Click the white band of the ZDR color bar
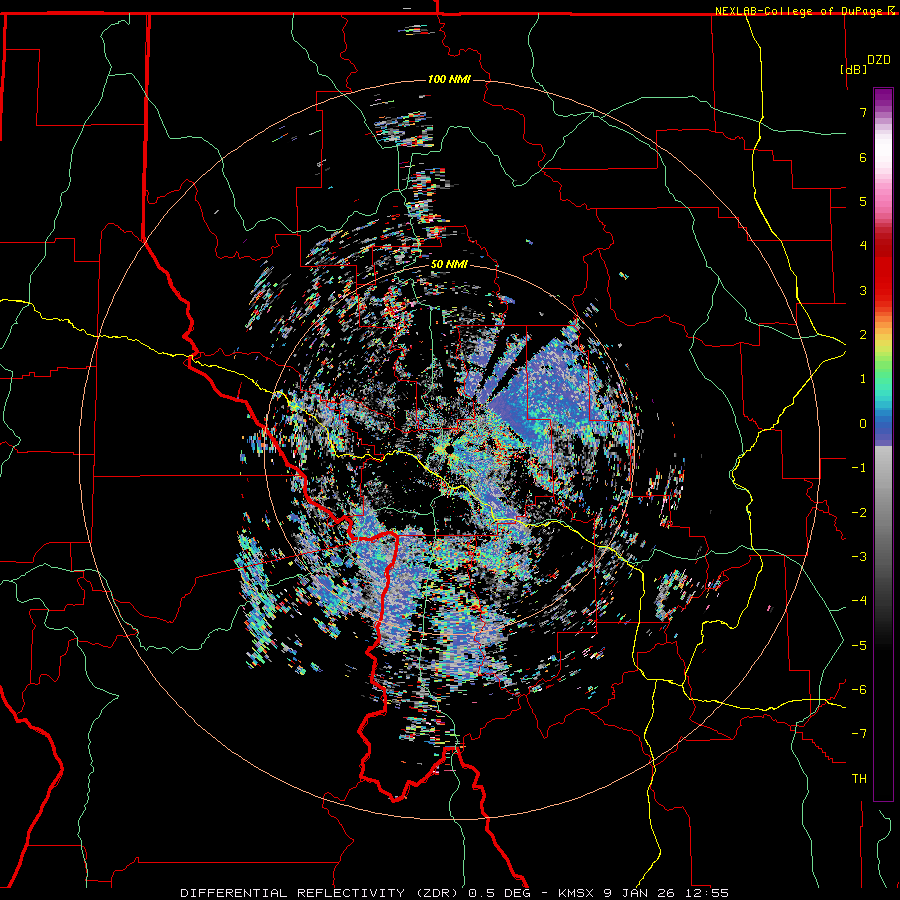The width and height of the screenshot is (900, 900). tap(883, 152)
